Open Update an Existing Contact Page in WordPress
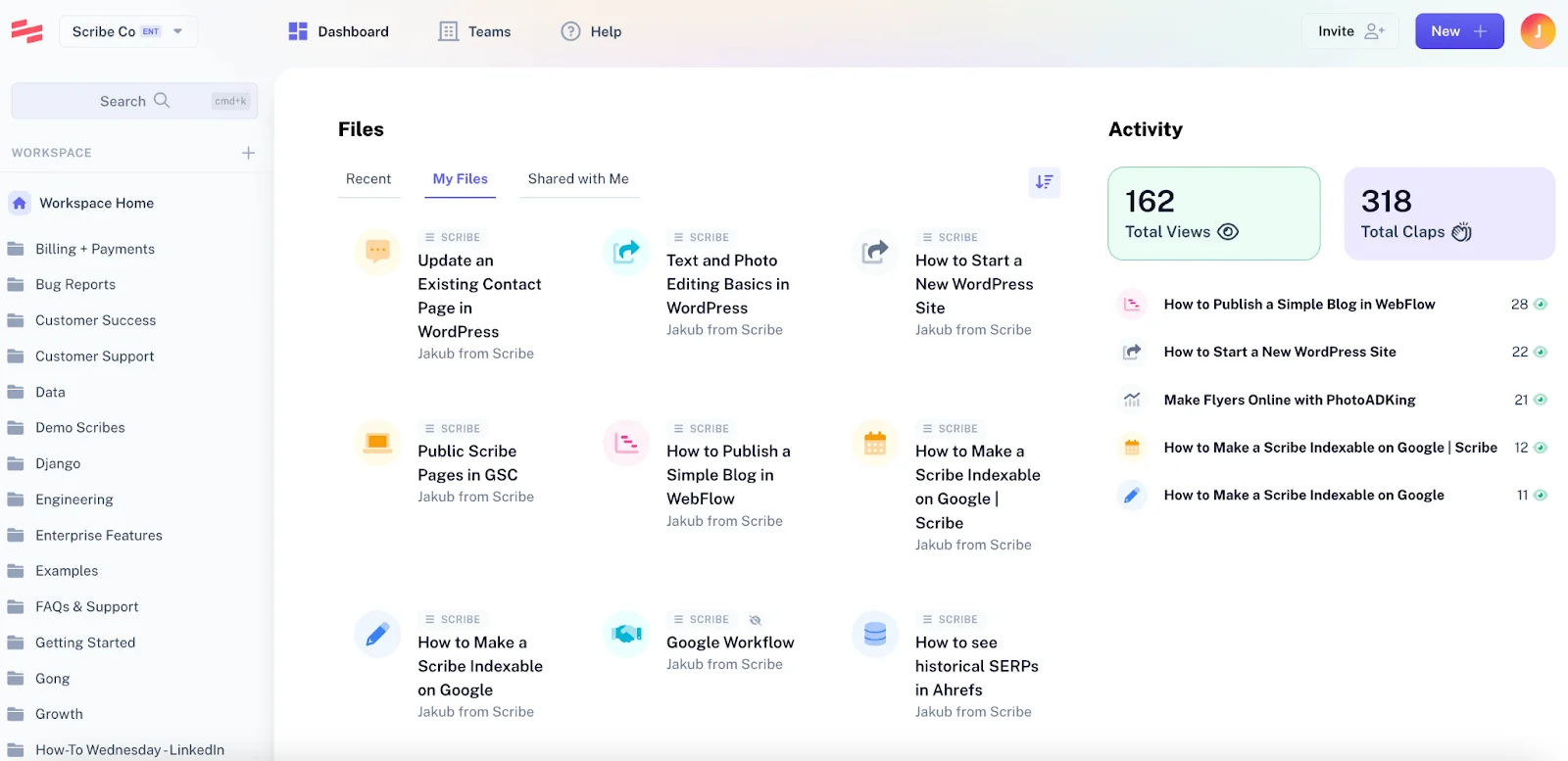 coord(479,296)
